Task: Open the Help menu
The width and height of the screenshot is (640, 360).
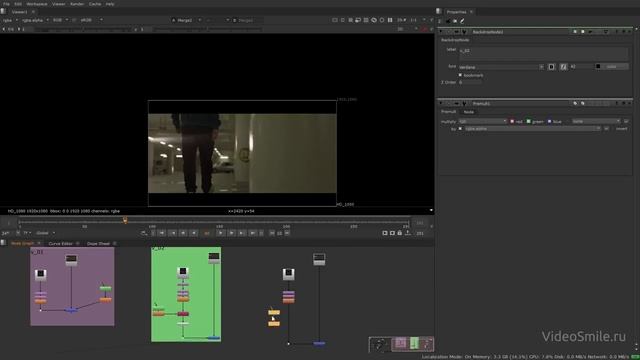Action: pyautogui.click(x=110, y=4)
